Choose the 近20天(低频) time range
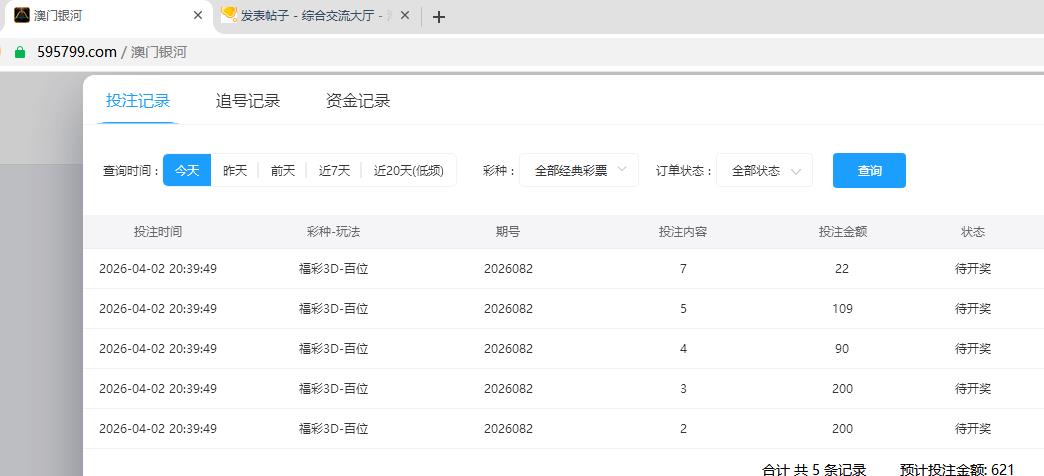Image resolution: width=1044 pixels, height=476 pixels. click(x=408, y=171)
